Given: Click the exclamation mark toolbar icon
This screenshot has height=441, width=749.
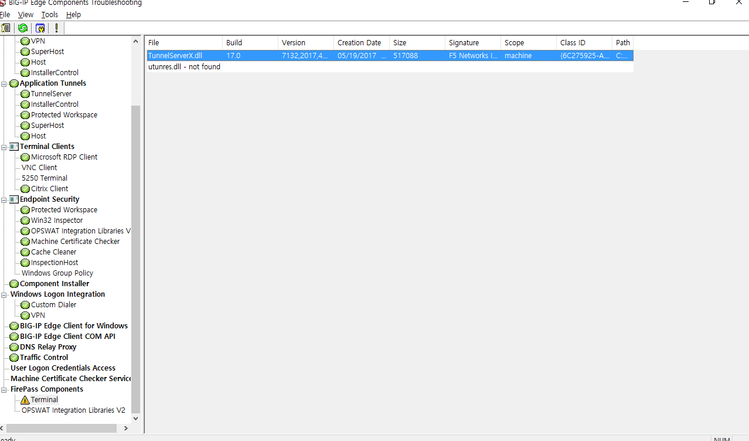Looking at the screenshot, I should [x=56, y=28].
